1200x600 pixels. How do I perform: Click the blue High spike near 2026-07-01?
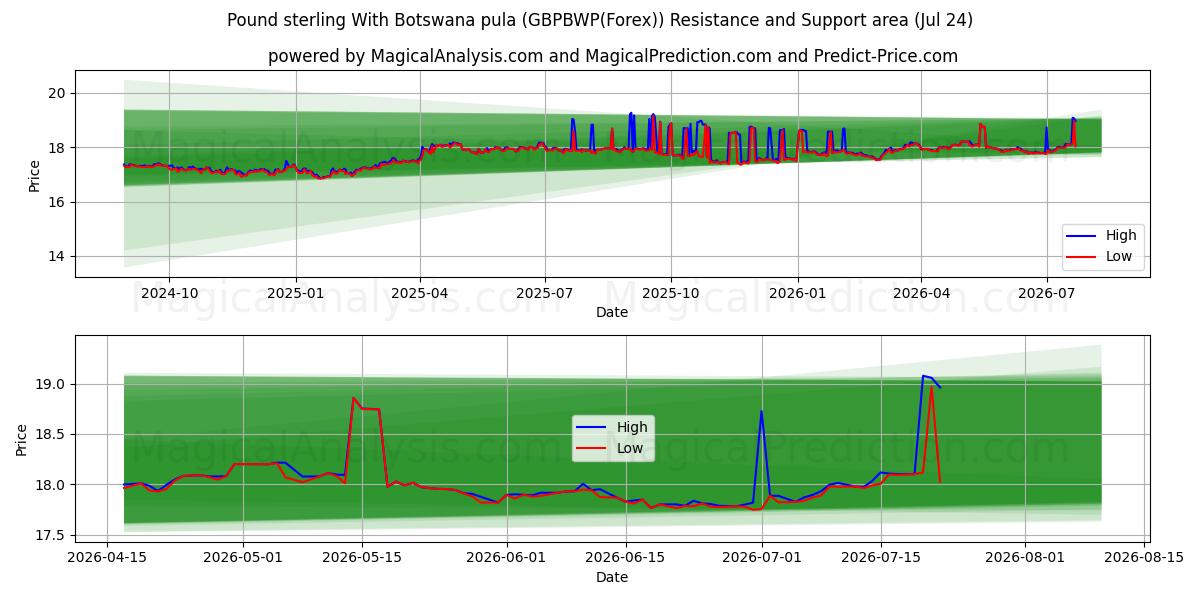761,411
